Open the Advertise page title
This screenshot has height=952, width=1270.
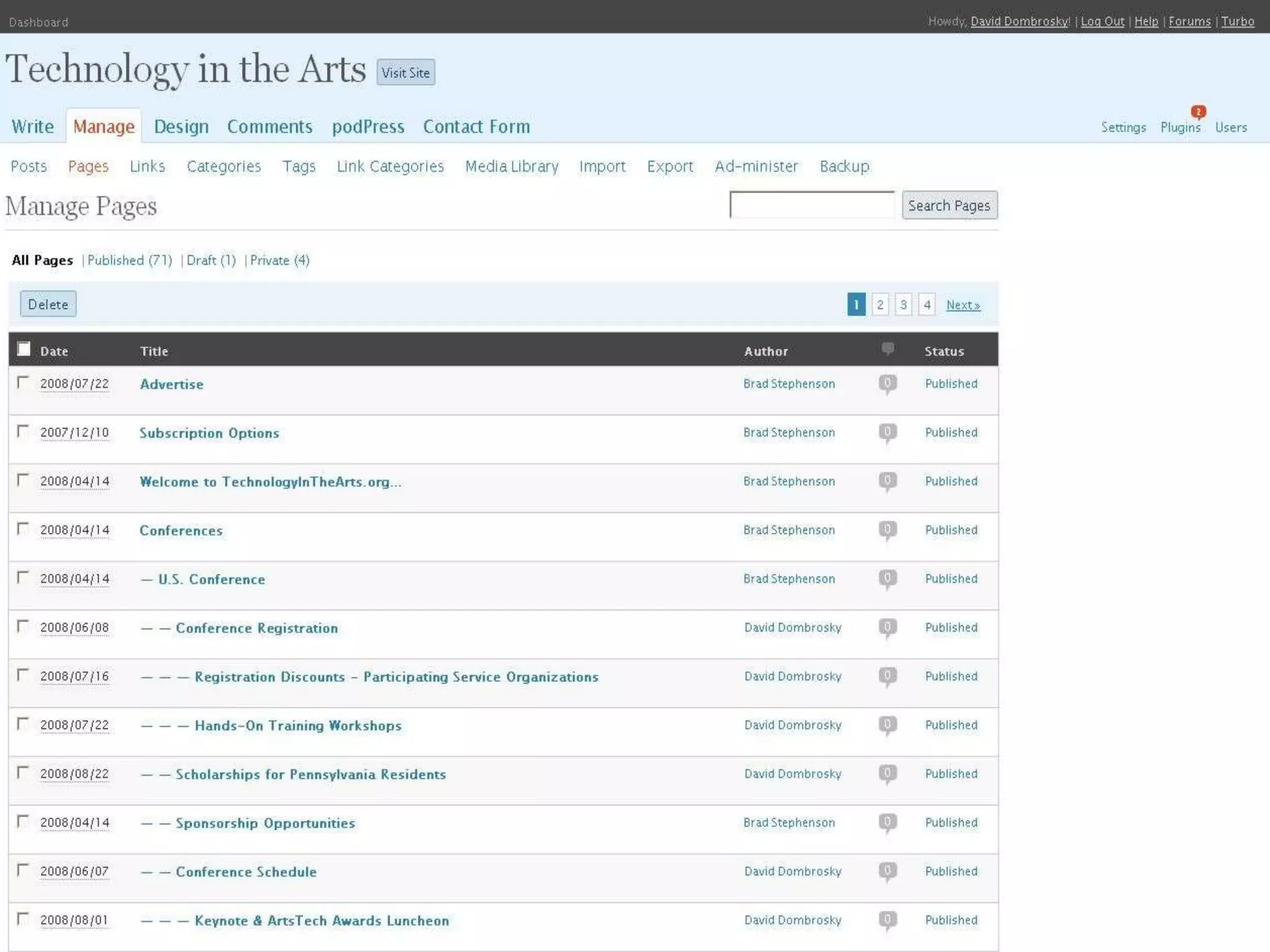[172, 384]
